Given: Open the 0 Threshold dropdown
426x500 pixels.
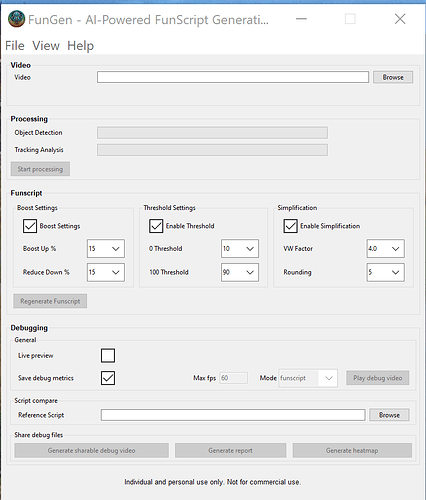Looking at the screenshot, I should click(x=240, y=248).
